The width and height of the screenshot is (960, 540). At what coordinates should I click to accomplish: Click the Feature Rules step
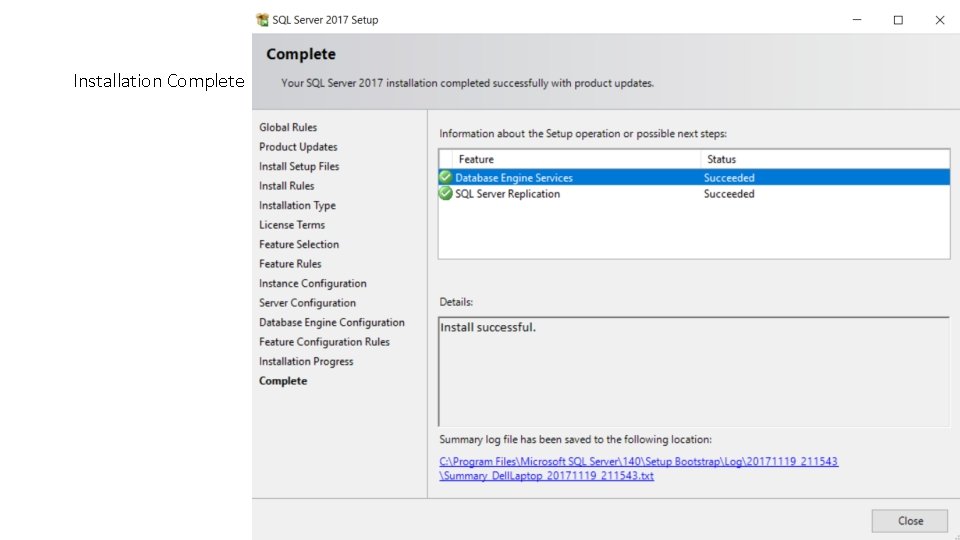(290, 264)
